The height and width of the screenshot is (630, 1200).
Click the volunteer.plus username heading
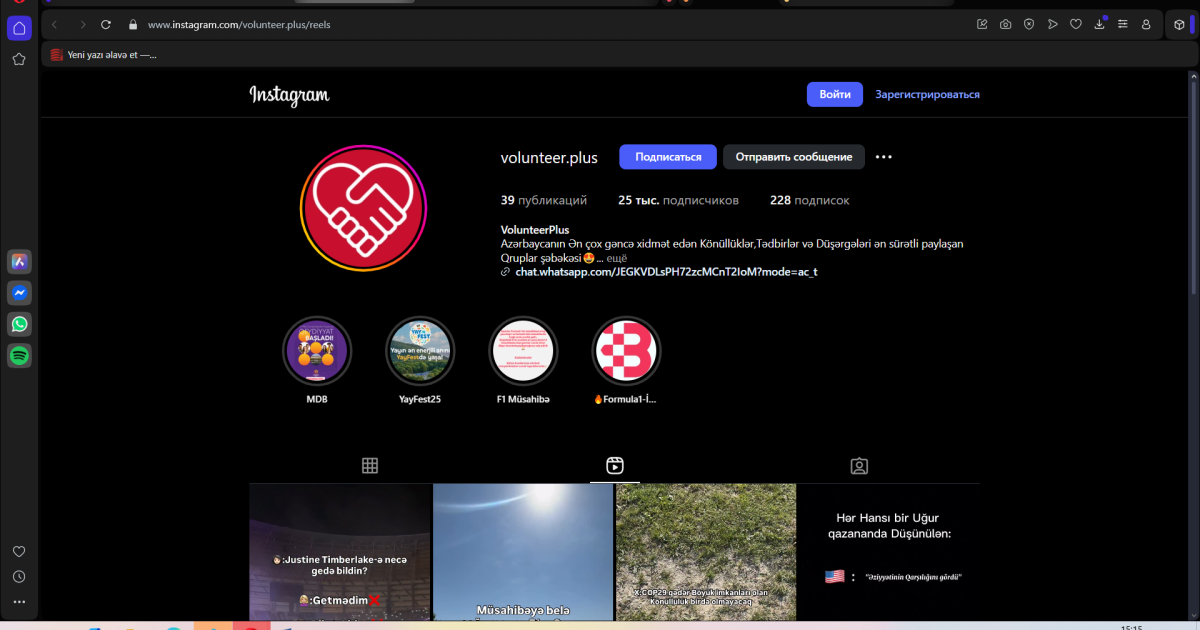coord(549,158)
